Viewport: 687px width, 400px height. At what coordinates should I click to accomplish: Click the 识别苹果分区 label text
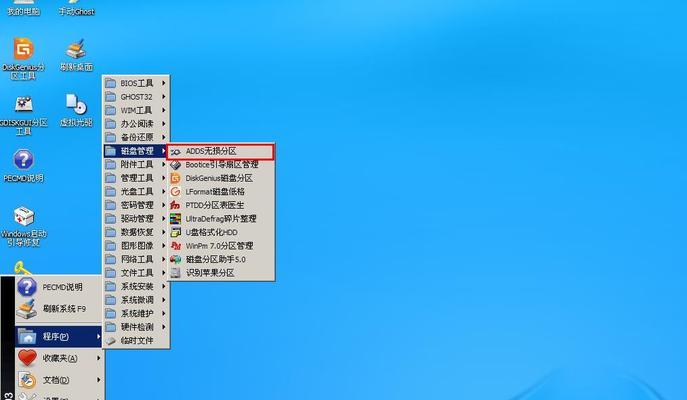tap(210, 273)
